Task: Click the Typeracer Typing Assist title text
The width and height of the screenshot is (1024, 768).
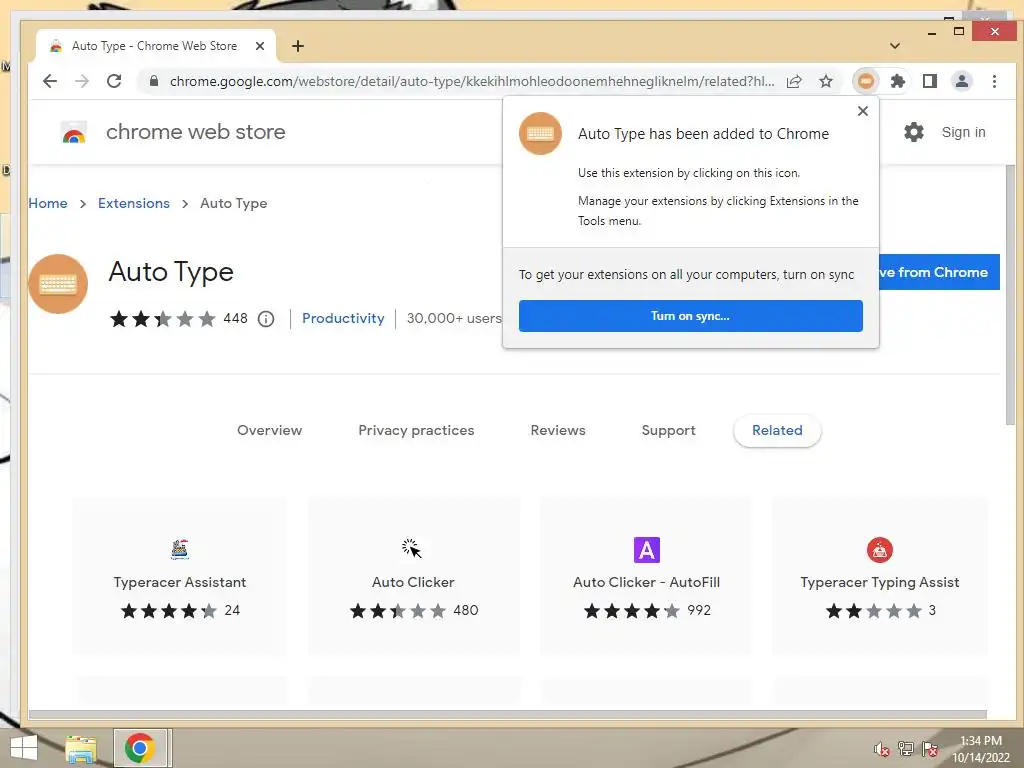Action: pos(880,583)
